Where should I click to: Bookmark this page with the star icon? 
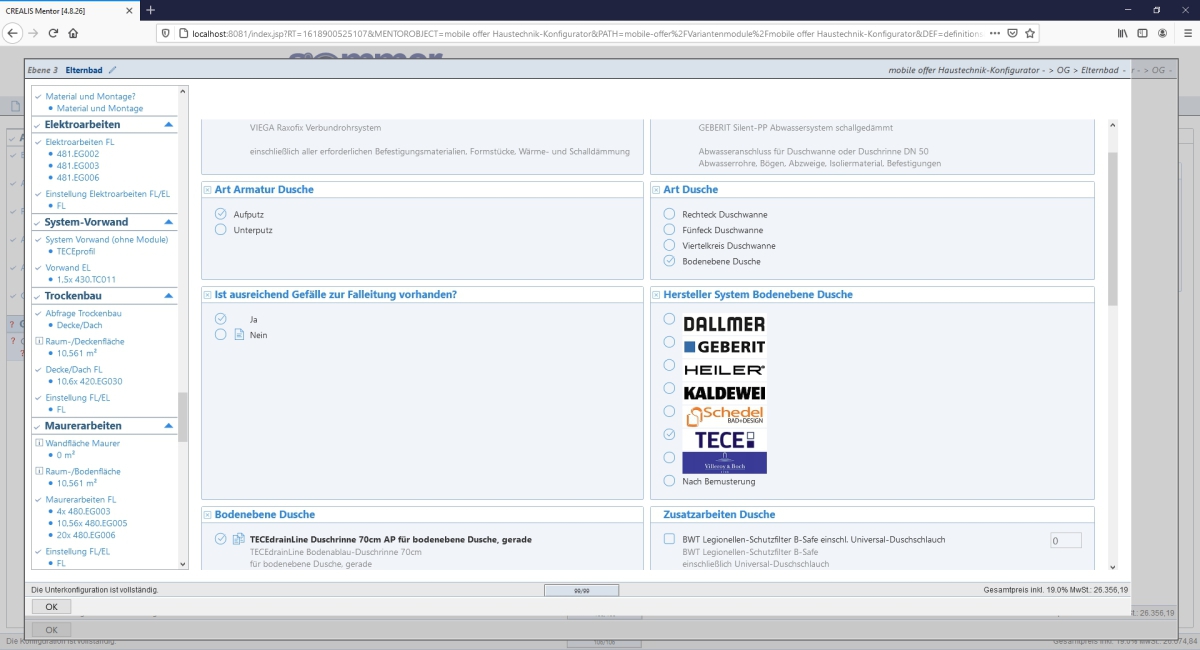[1030, 32]
